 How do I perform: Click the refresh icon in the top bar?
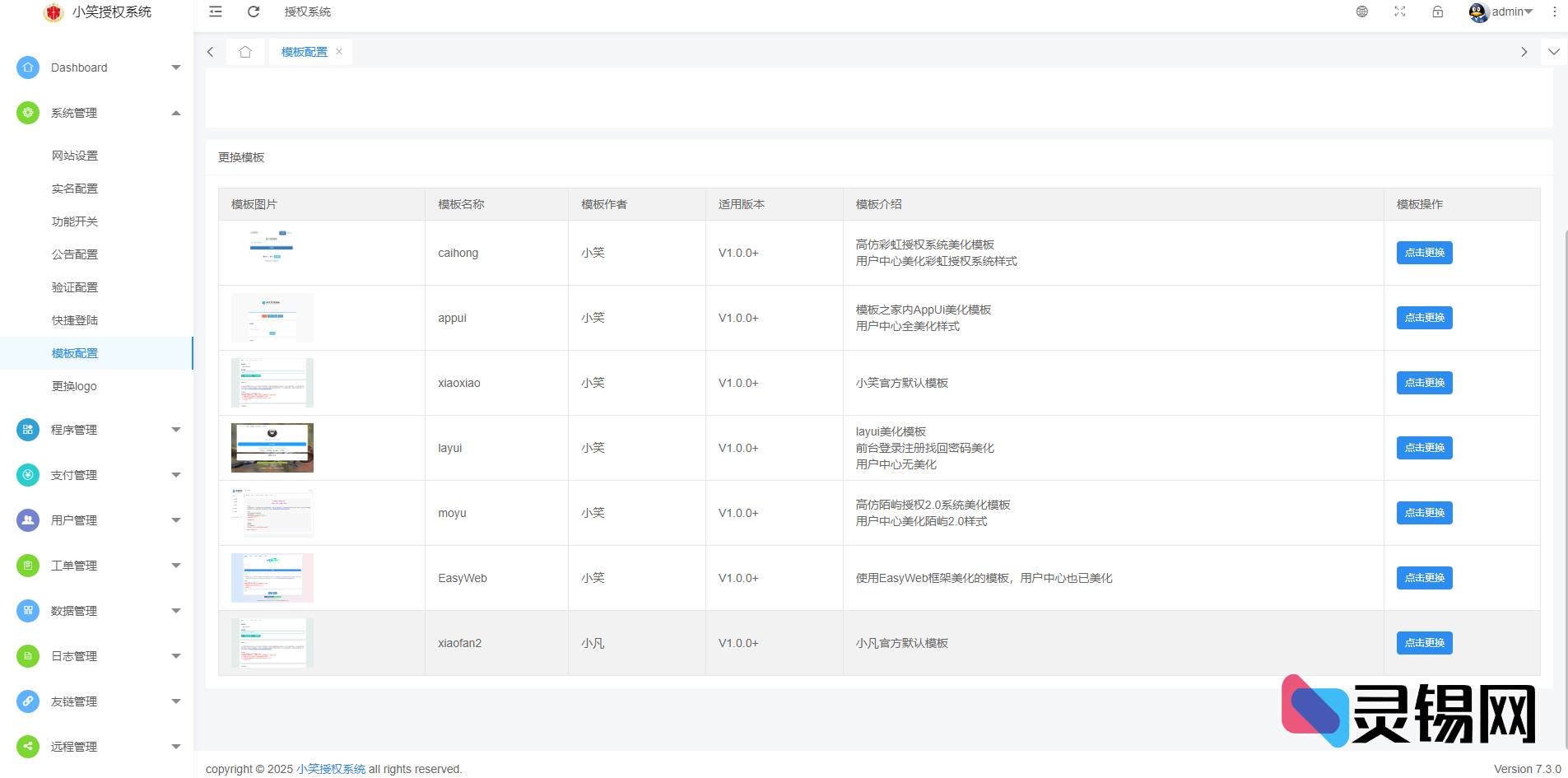coord(254,12)
